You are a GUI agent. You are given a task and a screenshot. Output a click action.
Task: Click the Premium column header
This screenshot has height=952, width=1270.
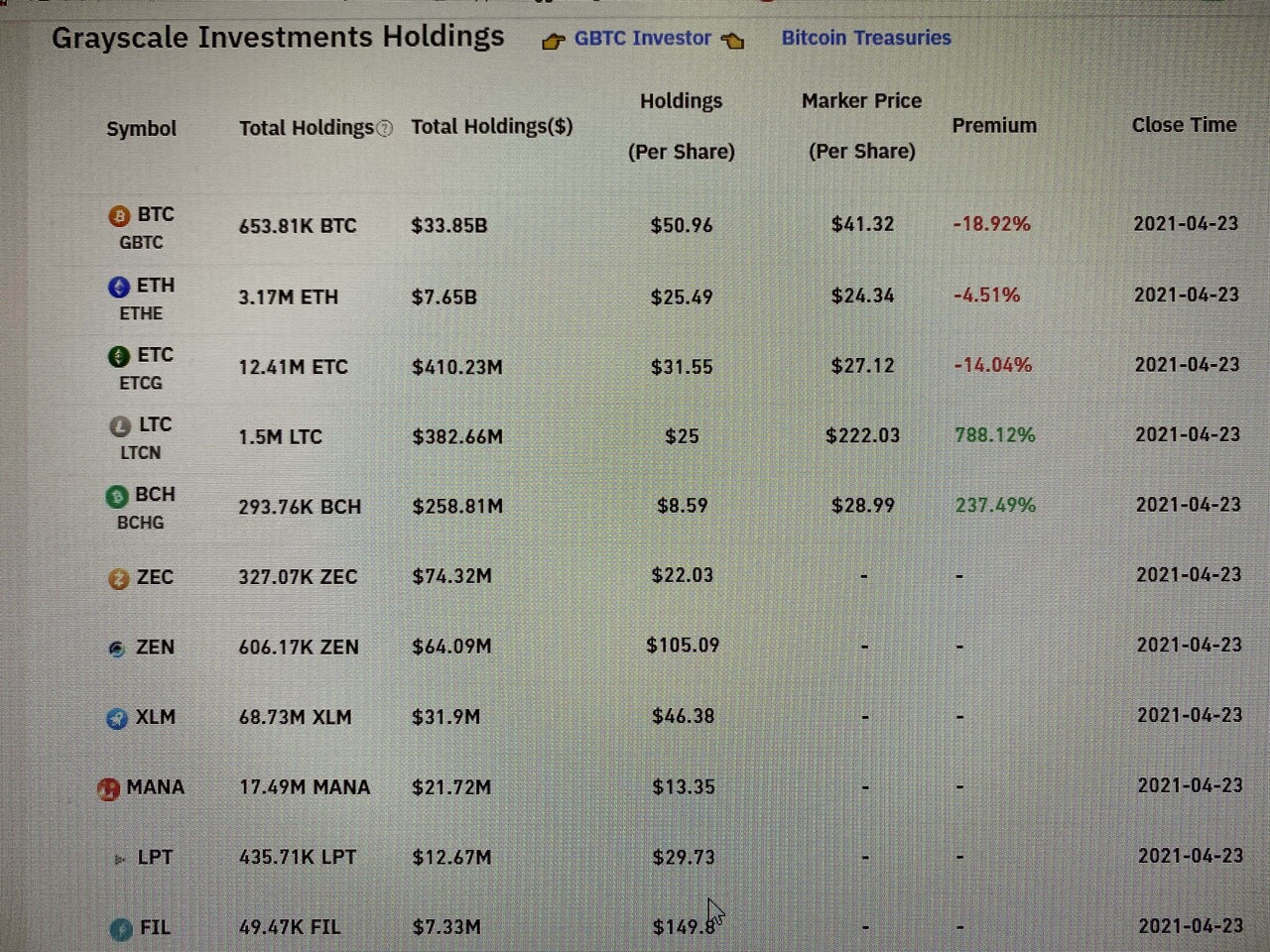[993, 126]
